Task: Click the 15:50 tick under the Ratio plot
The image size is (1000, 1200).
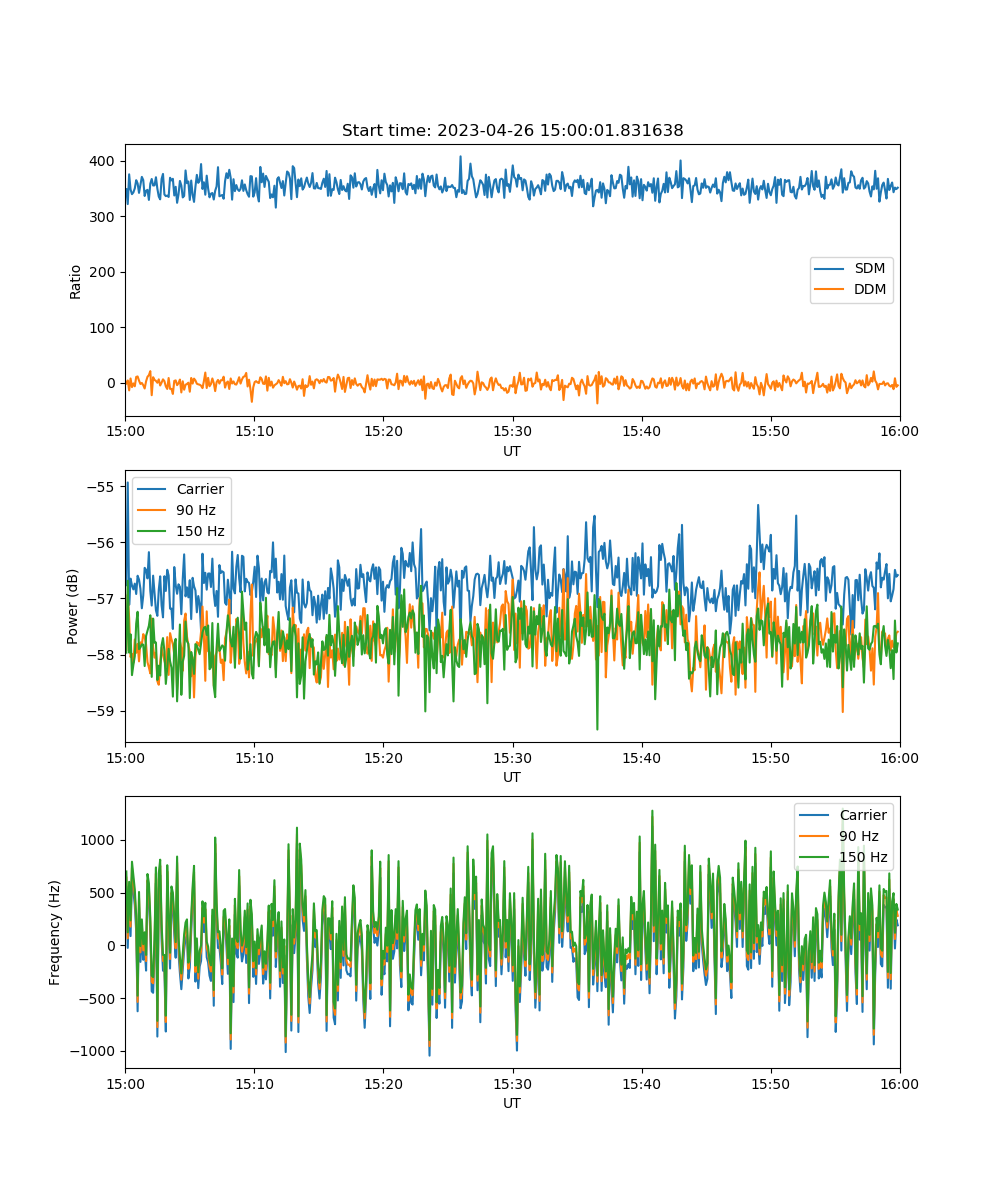Action: click(x=771, y=431)
